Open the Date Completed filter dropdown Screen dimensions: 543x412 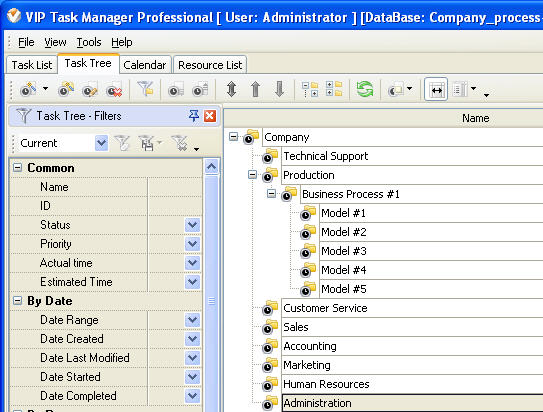192,396
